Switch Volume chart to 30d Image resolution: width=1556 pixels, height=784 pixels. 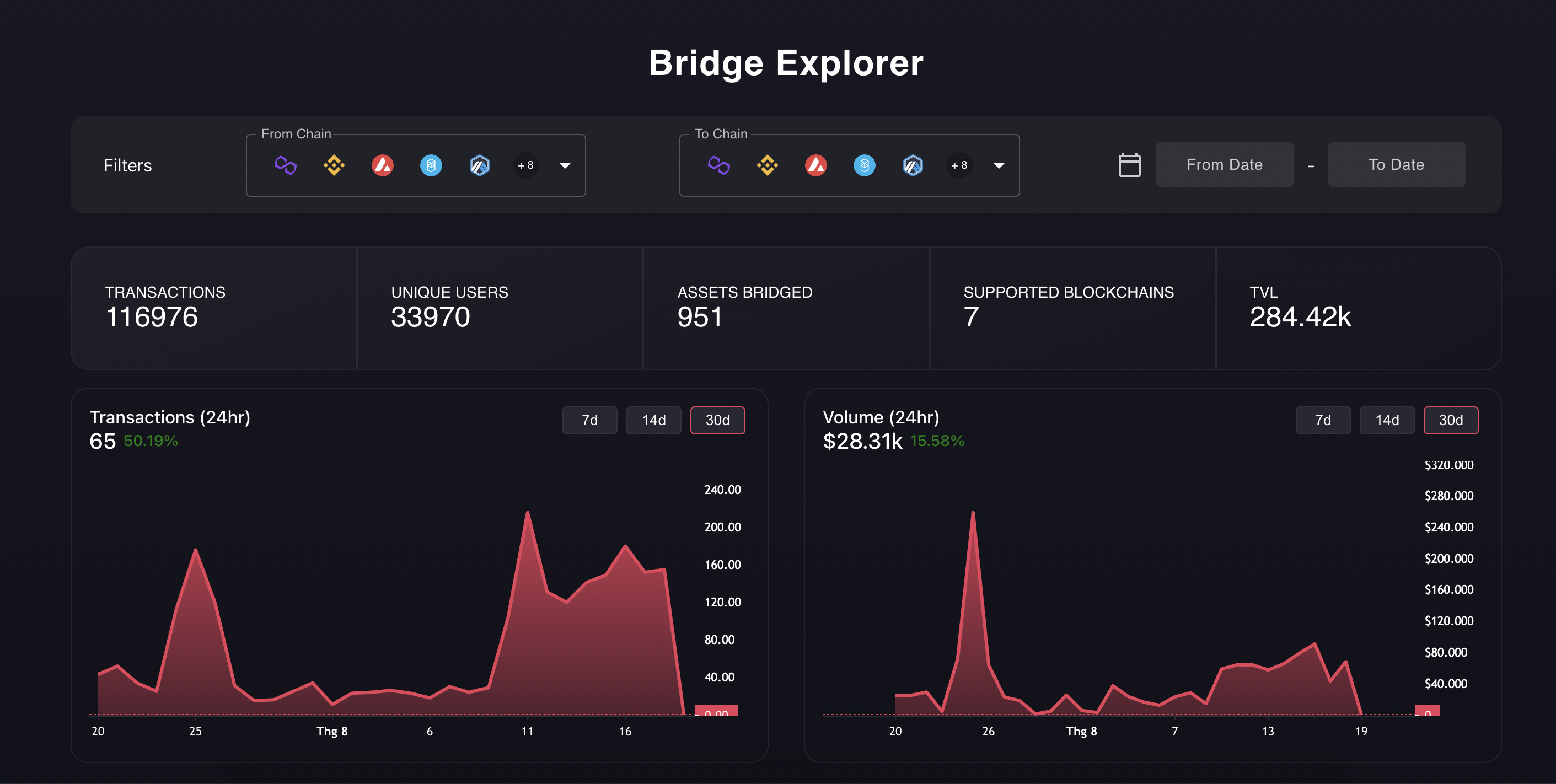tap(1451, 420)
